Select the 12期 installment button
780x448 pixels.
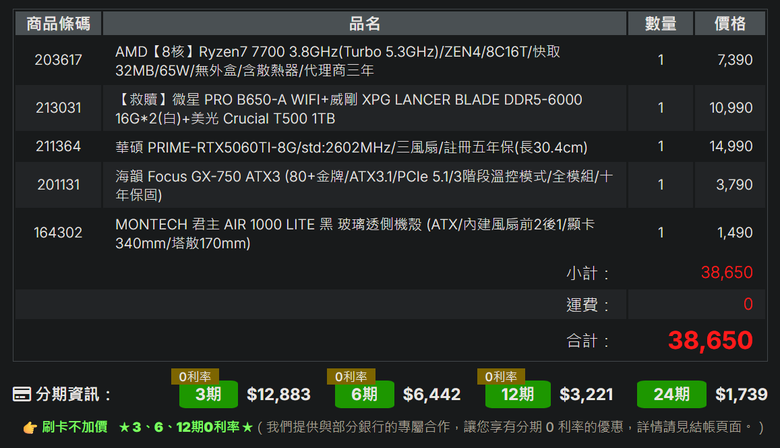point(517,394)
